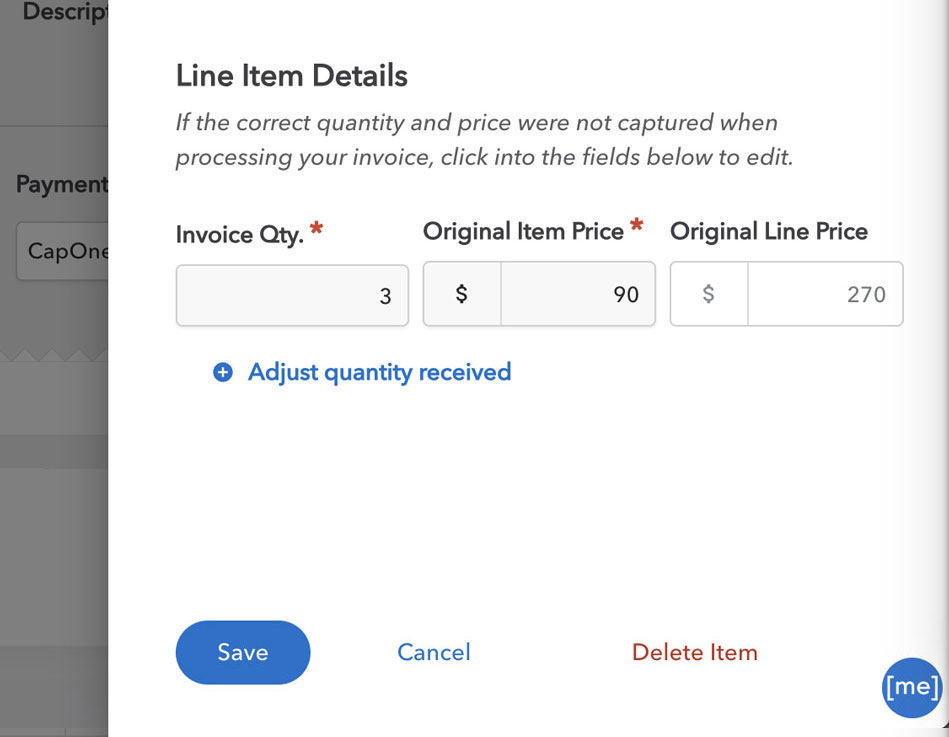Click the Original Line Price label

click(x=769, y=231)
